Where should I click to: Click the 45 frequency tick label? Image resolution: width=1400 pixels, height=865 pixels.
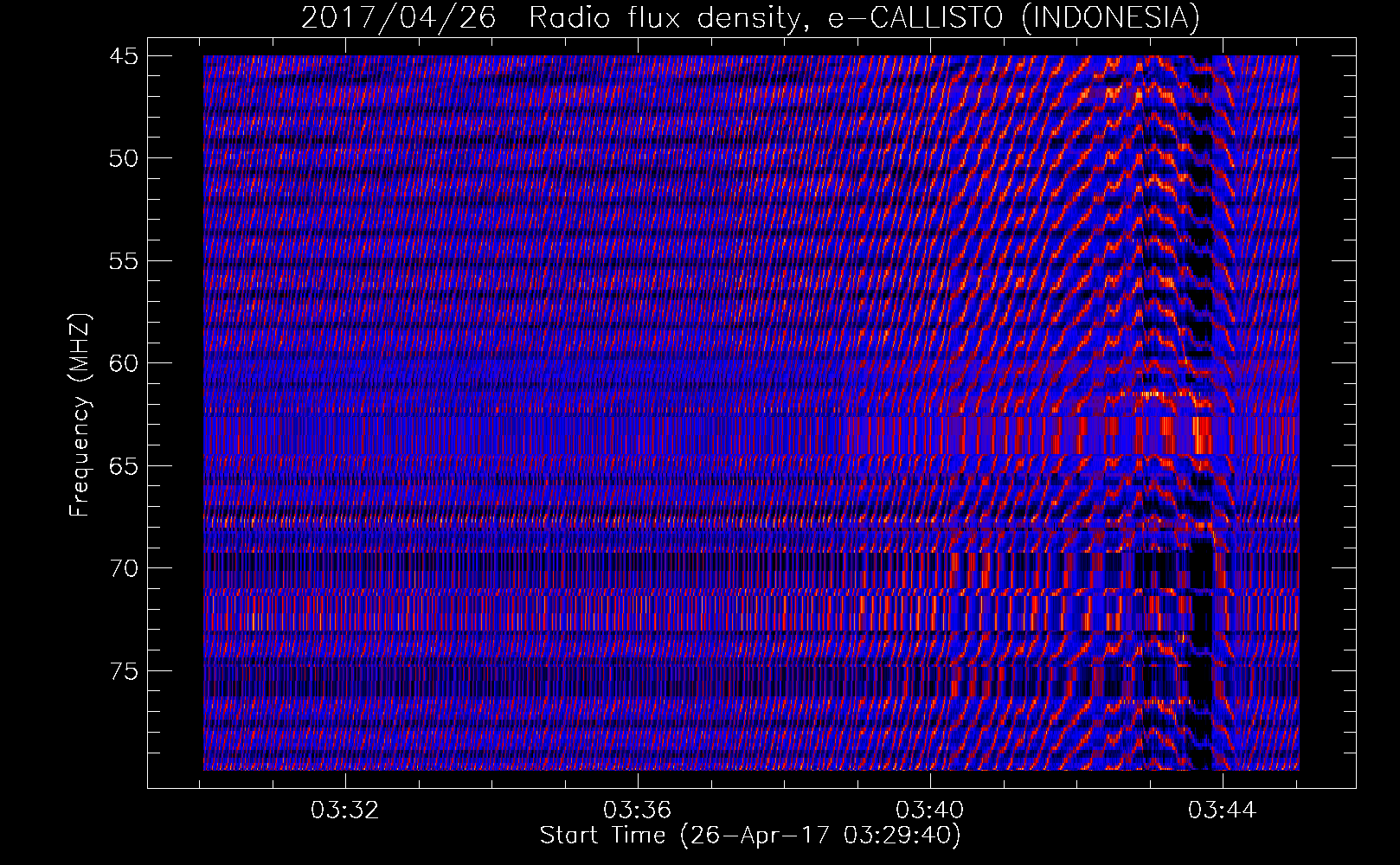pyautogui.click(x=123, y=56)
